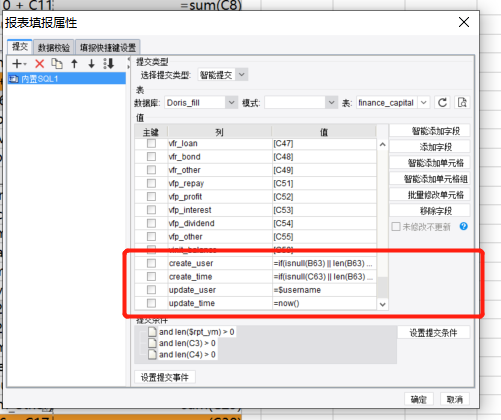Delete selected item with red X icon
Image resolution: width=501 pixels, height=420 pixels.
[40, 63]
